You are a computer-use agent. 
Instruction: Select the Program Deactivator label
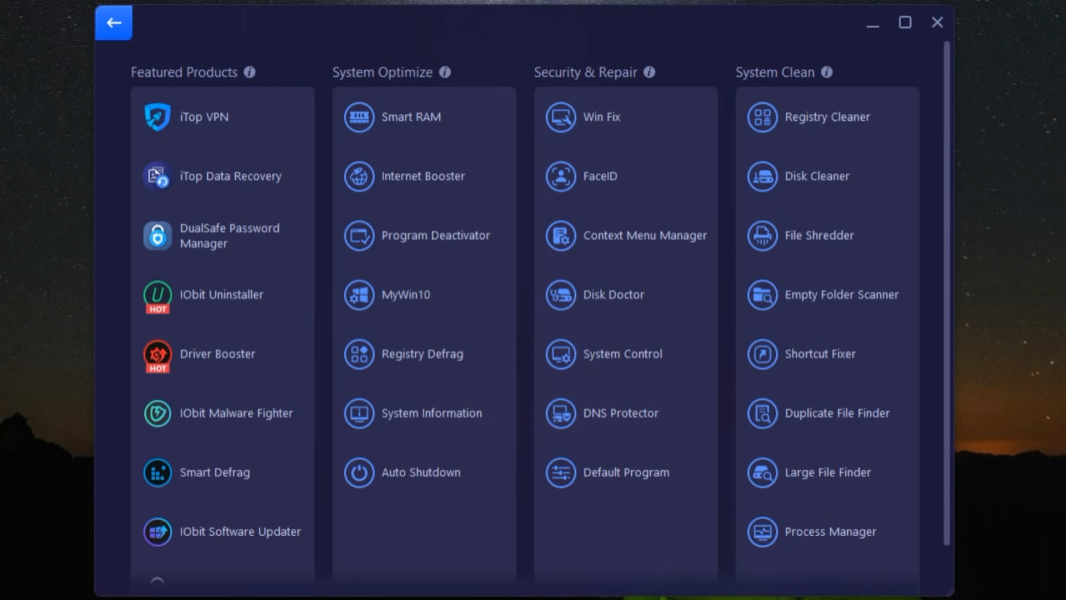click(x=436, y=235)
